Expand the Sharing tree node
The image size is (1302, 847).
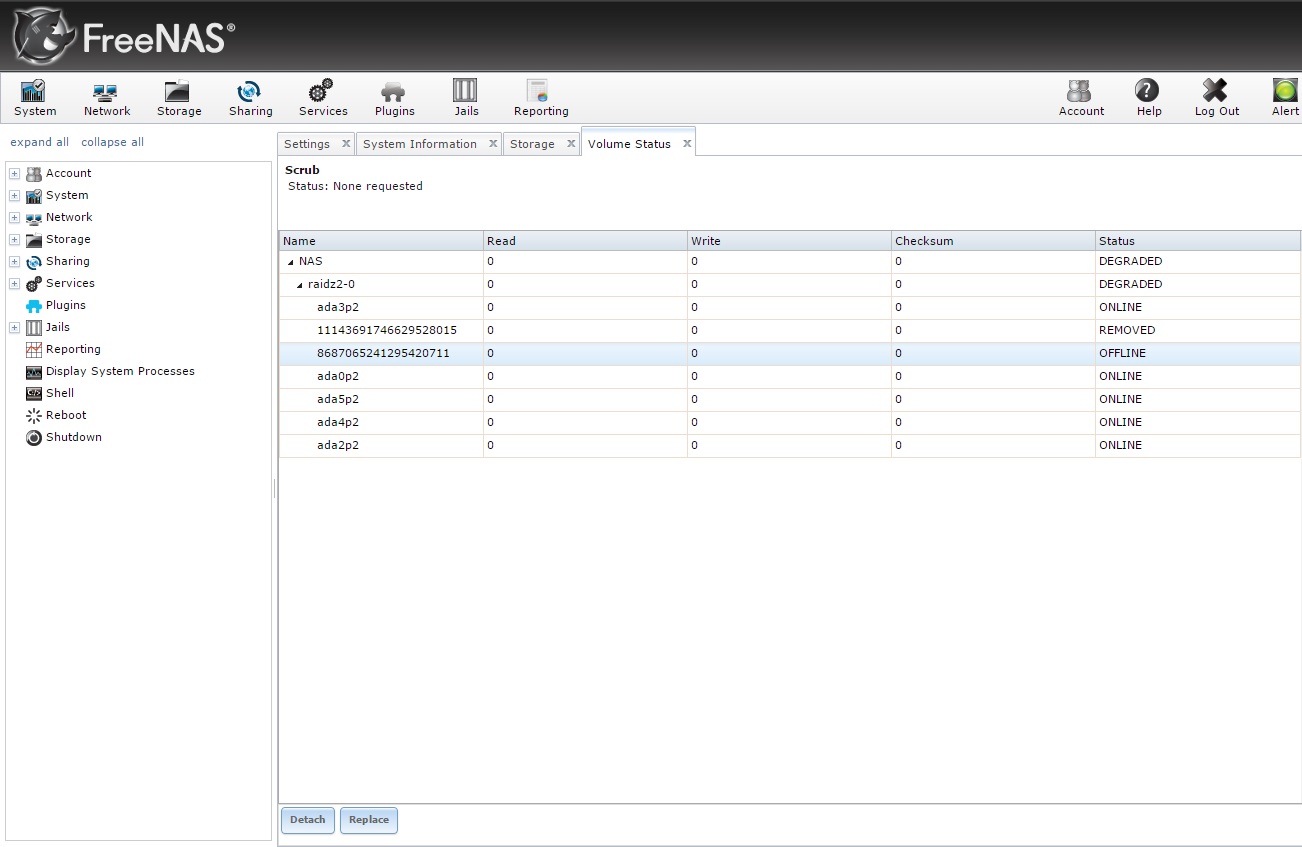click(15, 262)
